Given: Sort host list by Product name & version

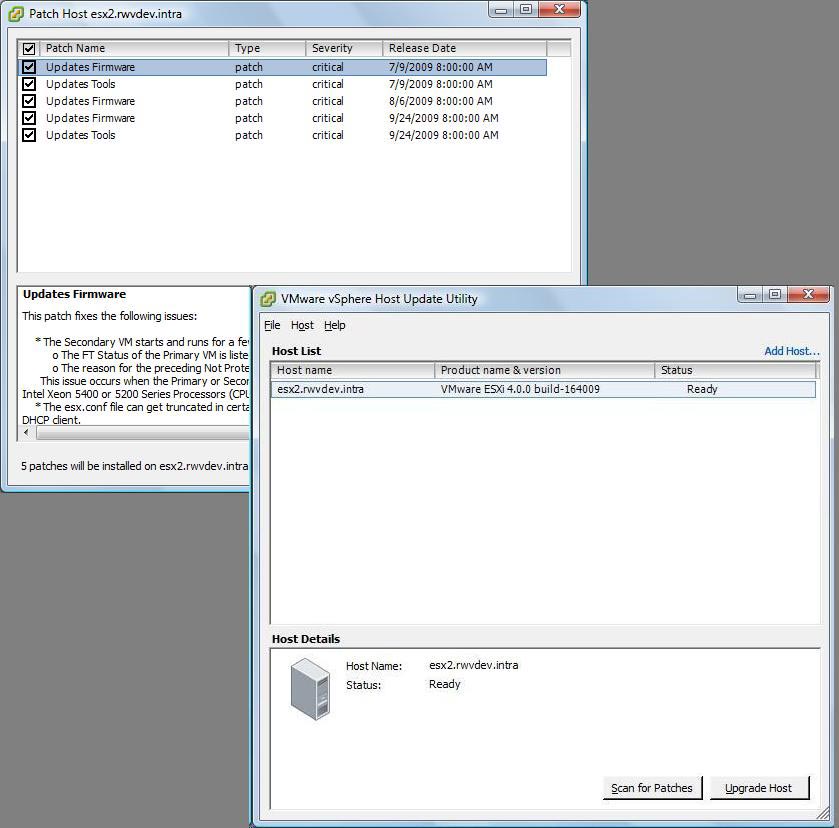Looking at the screenshot, I should (545, 370).
